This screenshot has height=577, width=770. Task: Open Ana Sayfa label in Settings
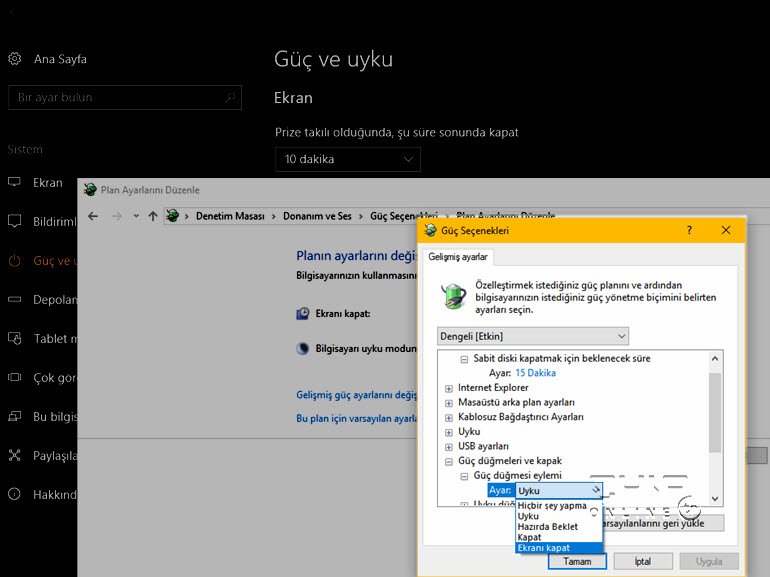click(60, 59)
